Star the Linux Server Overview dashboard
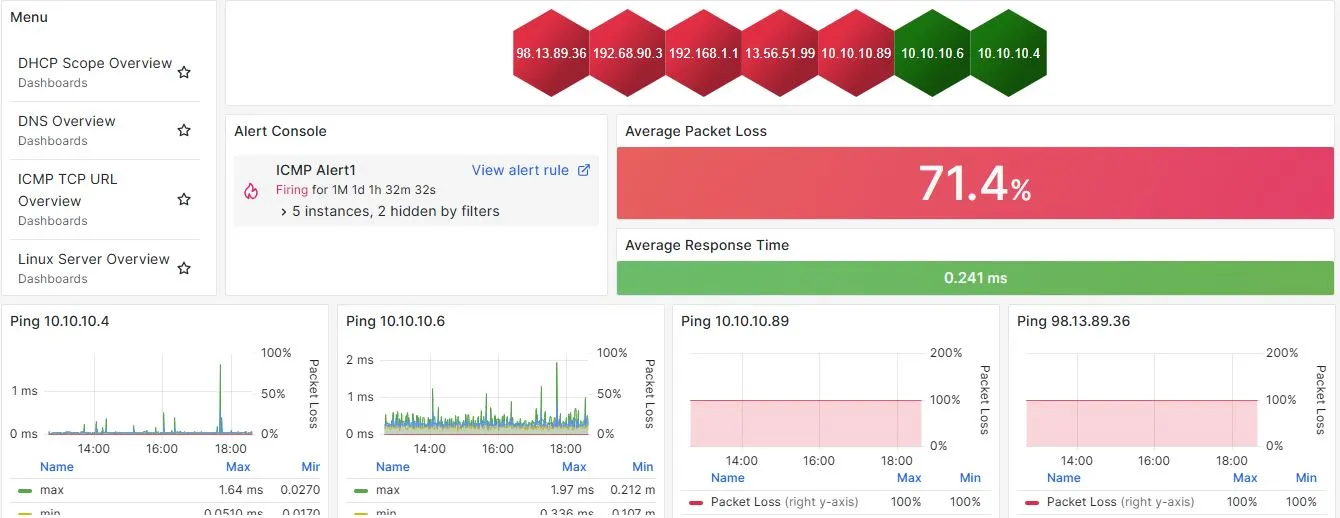The height and width of the screenshot is (518, 1340). tap(184, 268)
